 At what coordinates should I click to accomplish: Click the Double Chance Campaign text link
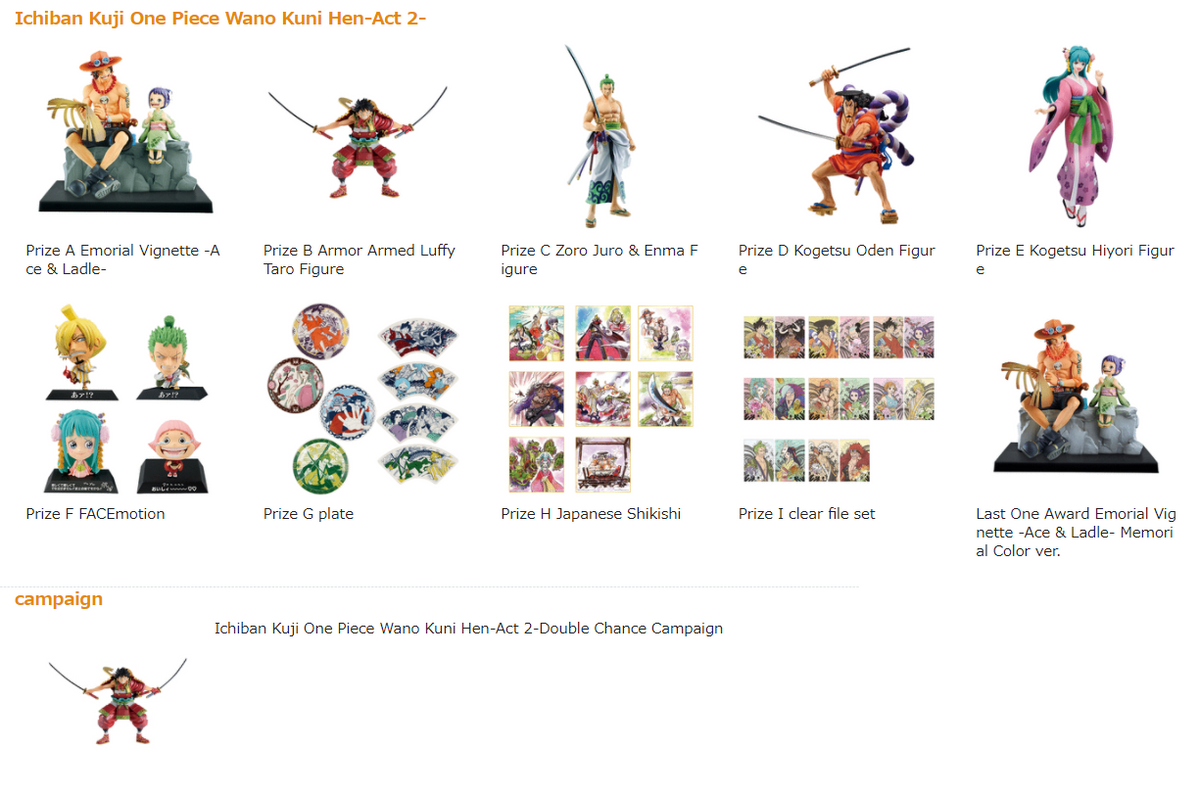point(468,628)
